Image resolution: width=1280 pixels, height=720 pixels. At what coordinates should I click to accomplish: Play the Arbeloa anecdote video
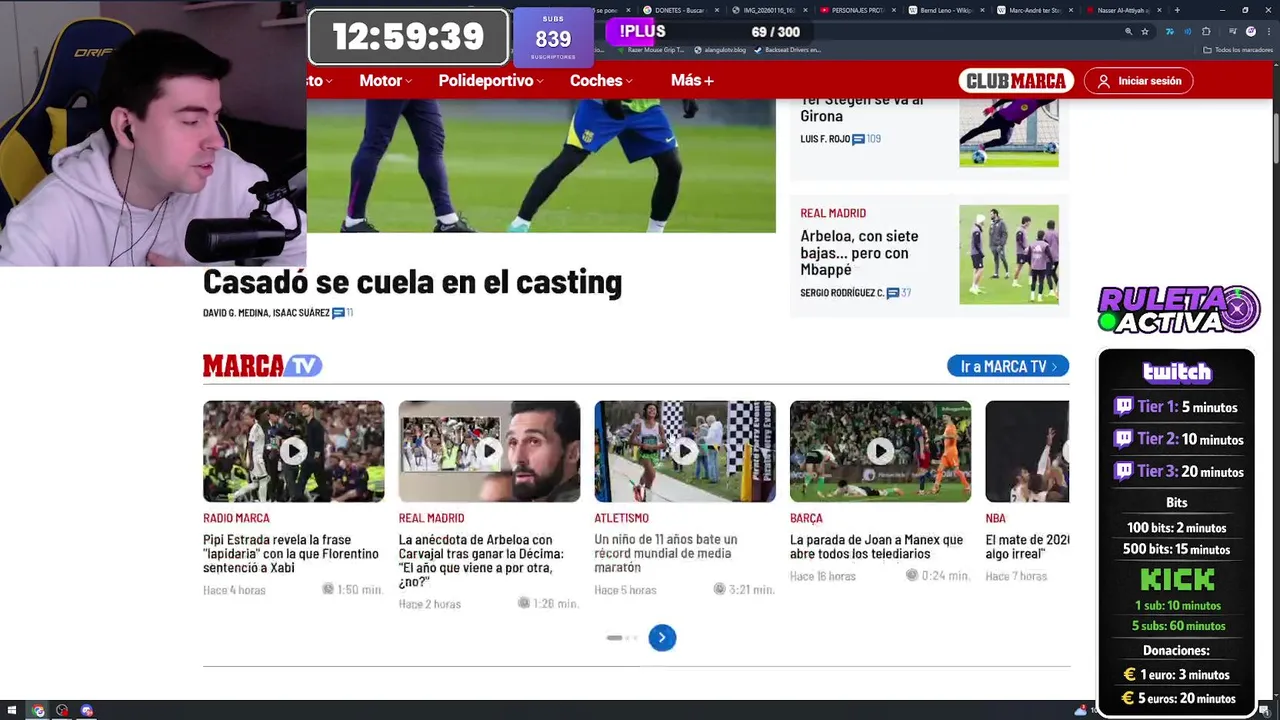[489, 451]
